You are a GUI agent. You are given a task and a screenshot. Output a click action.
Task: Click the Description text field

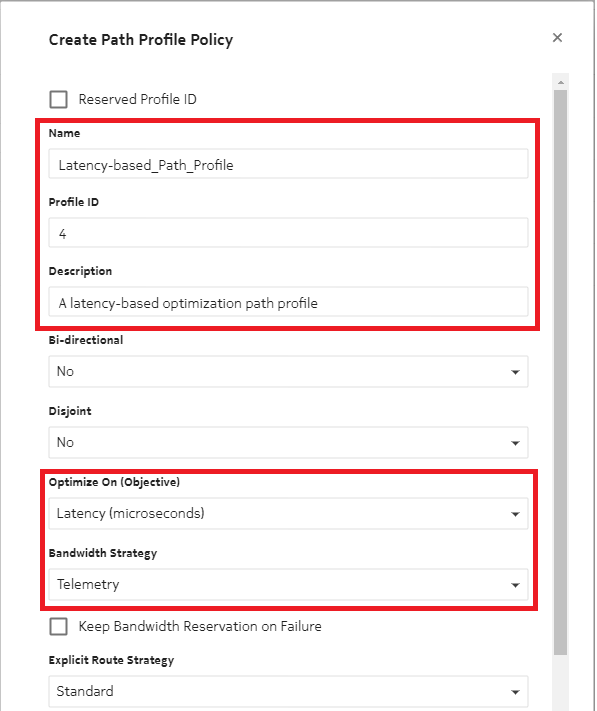click(x=288, y=302)
